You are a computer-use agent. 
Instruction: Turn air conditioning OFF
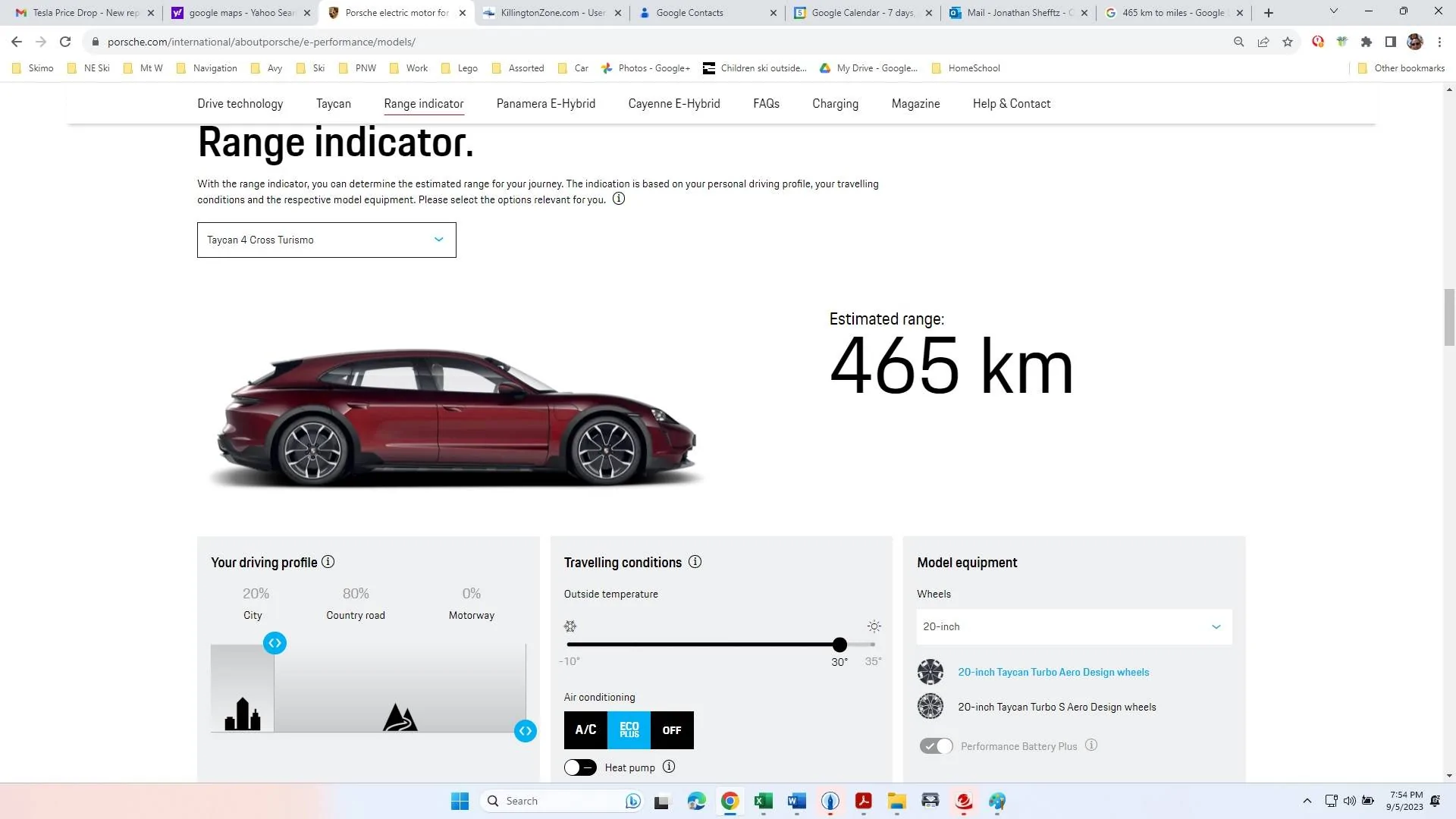click(672, 730)
